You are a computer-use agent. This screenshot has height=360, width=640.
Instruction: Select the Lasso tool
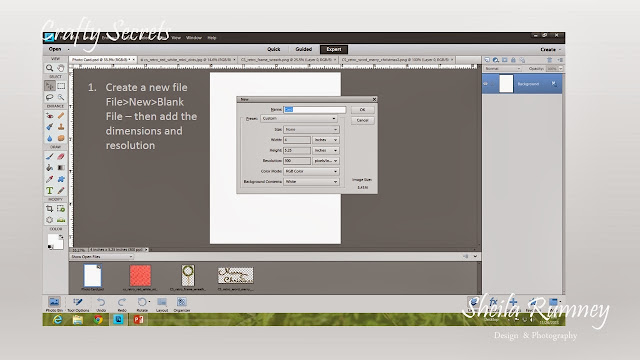pos(49,97)
